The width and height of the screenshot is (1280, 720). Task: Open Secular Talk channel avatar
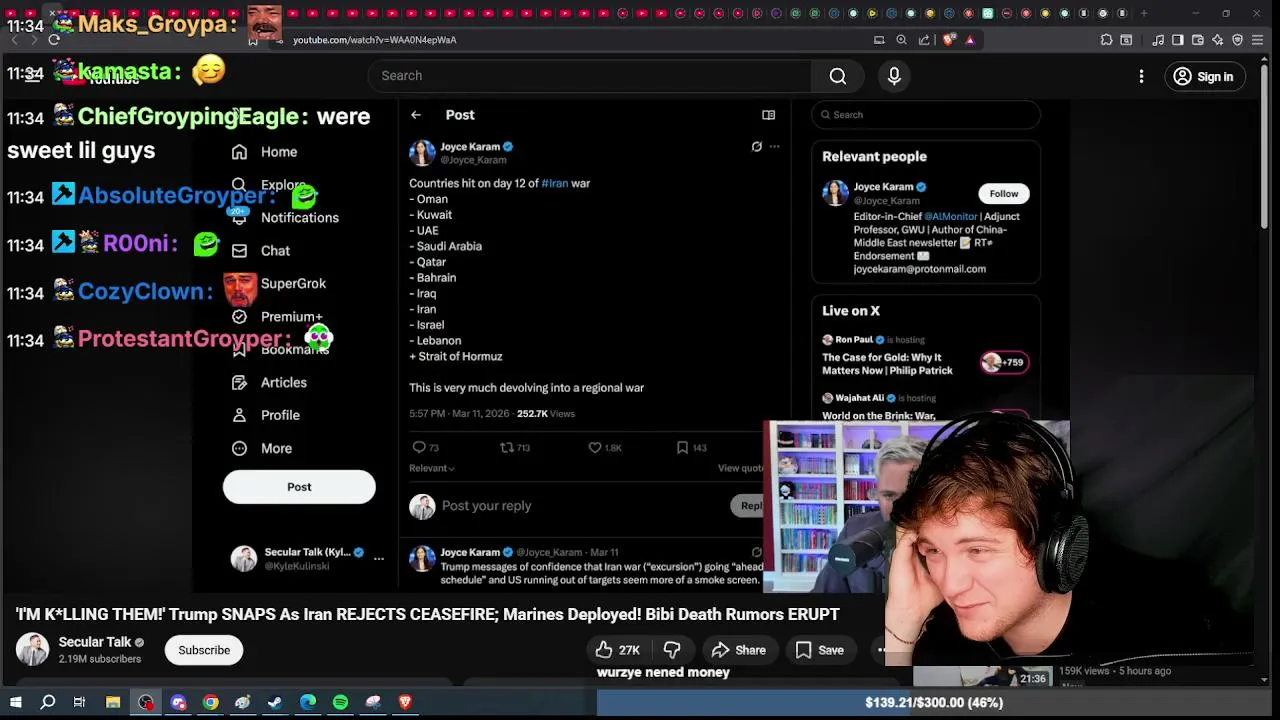pos(32,650)
